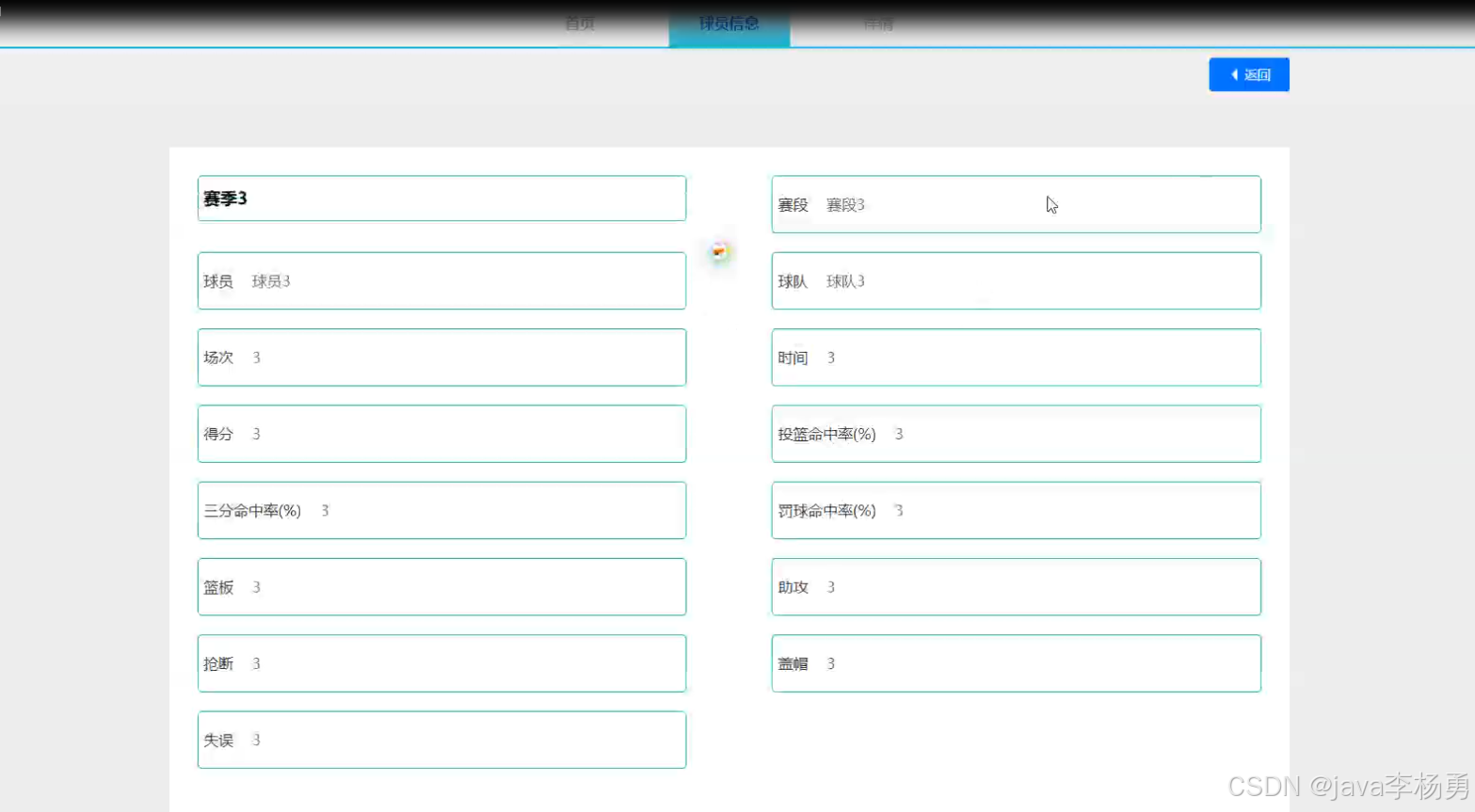This screenshot has width=1475, height=812.
Task: Click the 球队 field showing 球队3
Action: (1016, 280)
